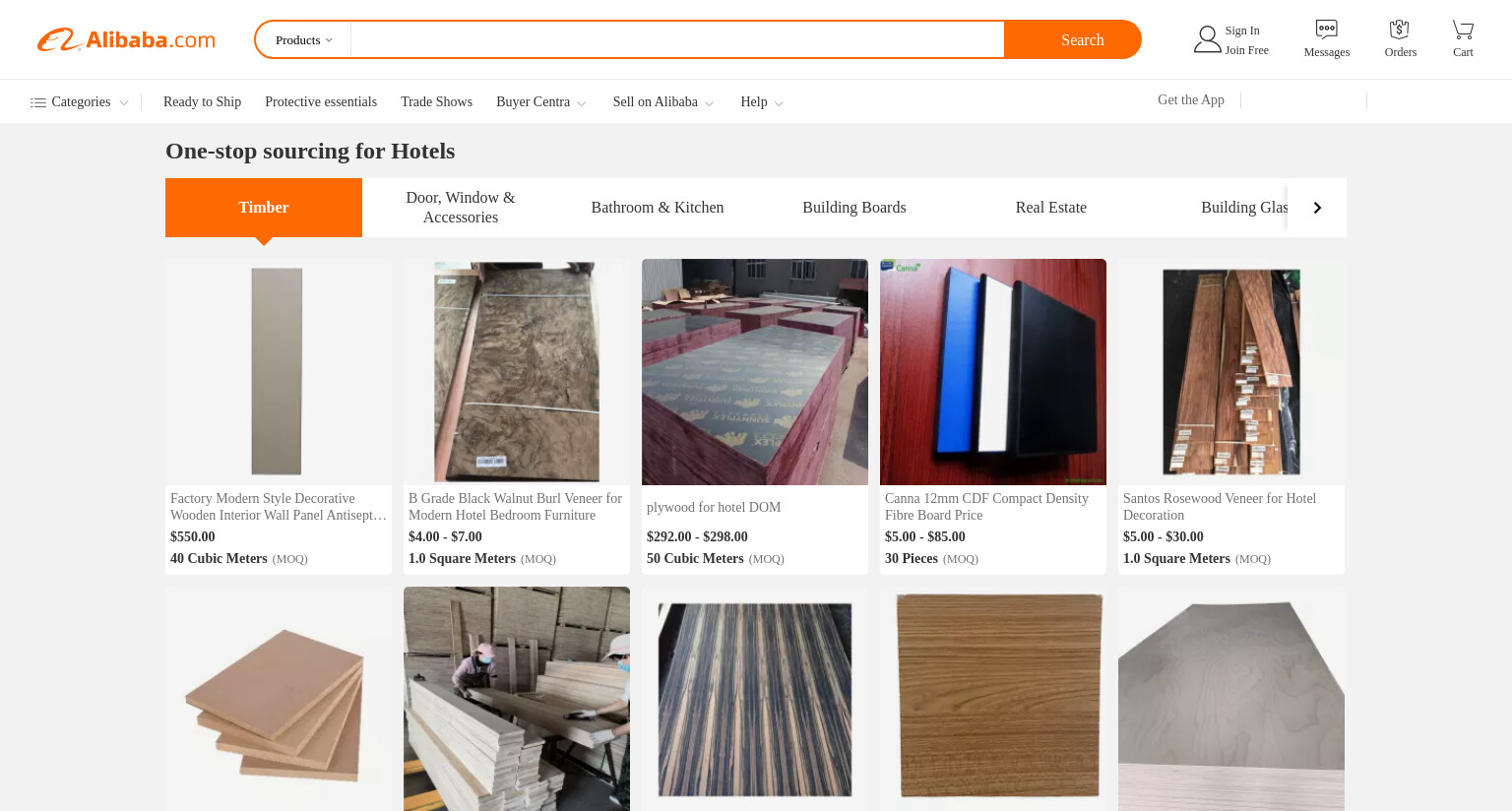Expand the Buyer Central menu
Image resolution: width=1512 pixels, height=811 pixels.
click(541, 102)
